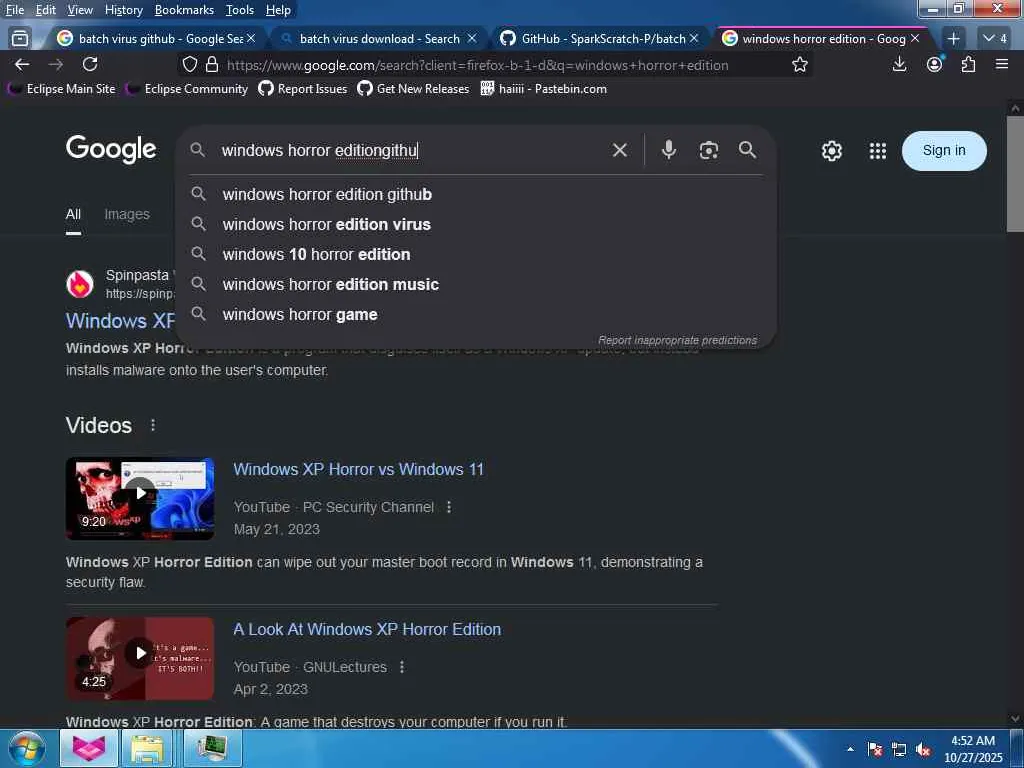Start Google voice search microphone

click(669, 150)
